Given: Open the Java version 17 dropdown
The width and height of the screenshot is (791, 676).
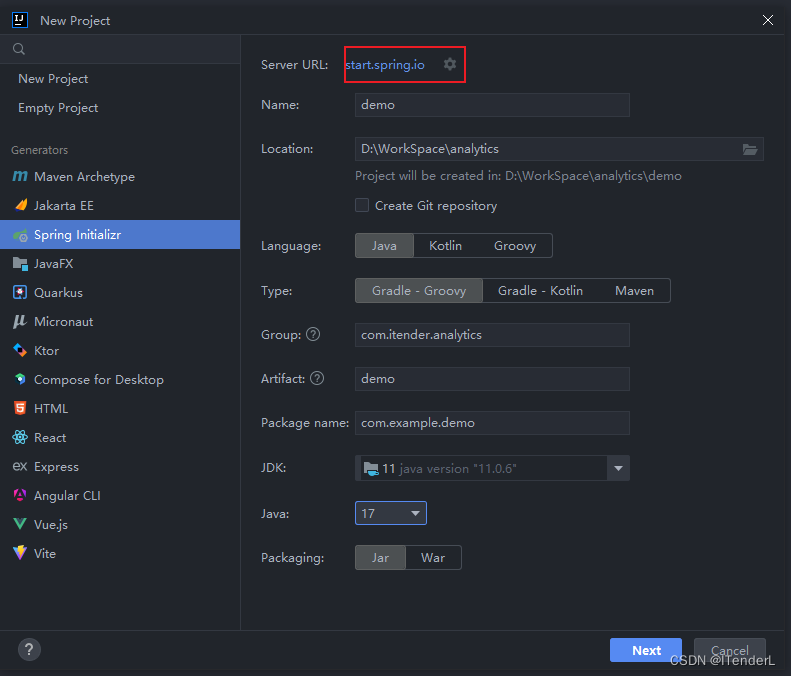Looking at the screenshot, I should [391, 513].
